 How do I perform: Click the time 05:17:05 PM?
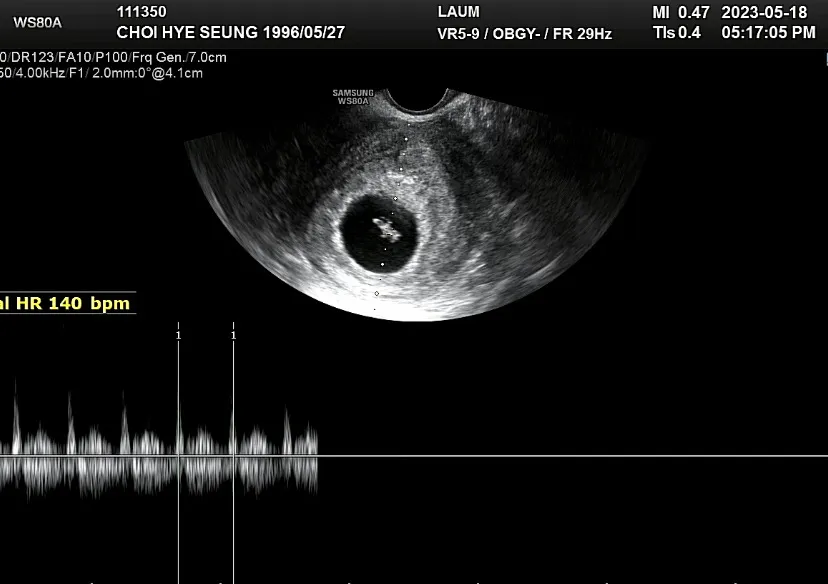768,32
